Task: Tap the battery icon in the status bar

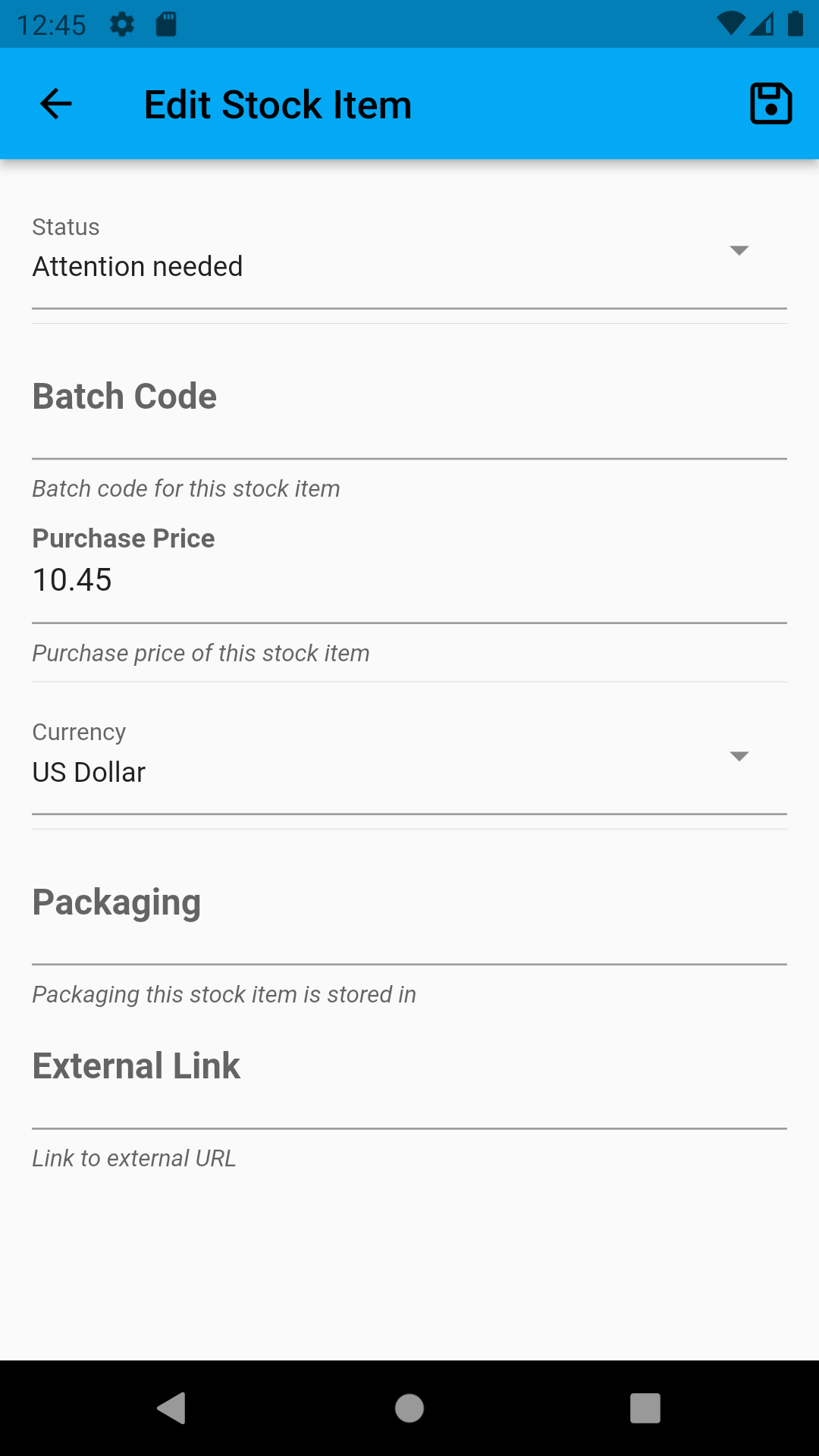Action: tap(795, 24)
